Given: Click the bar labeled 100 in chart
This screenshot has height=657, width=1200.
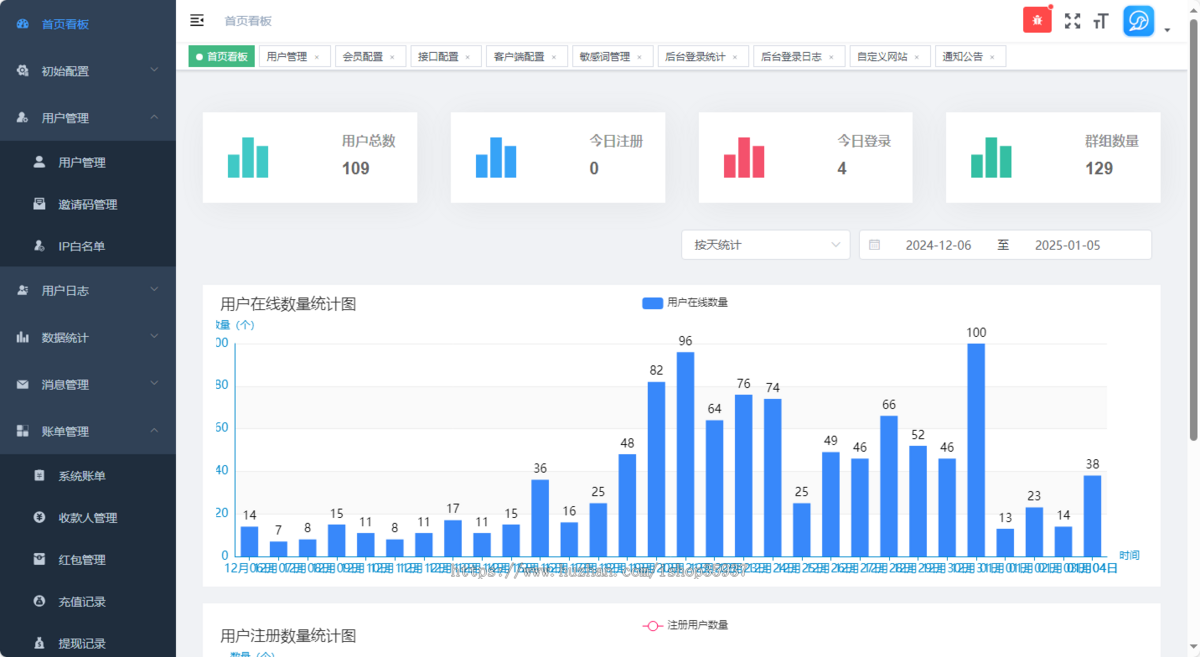Looking at the screenshot, I should coord(976,450).
